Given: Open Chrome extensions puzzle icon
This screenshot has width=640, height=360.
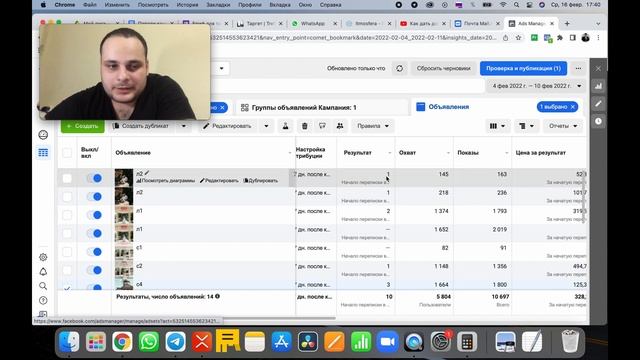Looking at the screenshot, I should pos(560,38).
